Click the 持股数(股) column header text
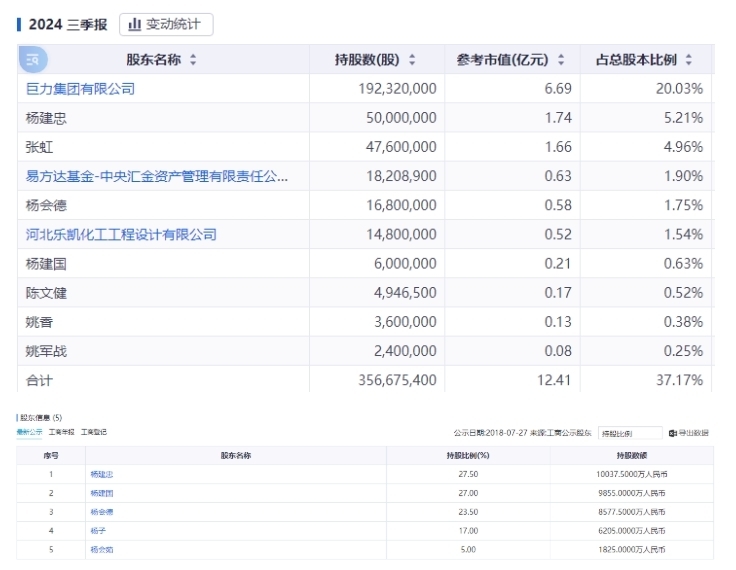Image resolution: width=736 pixels, height=570 pixels. 367,60
